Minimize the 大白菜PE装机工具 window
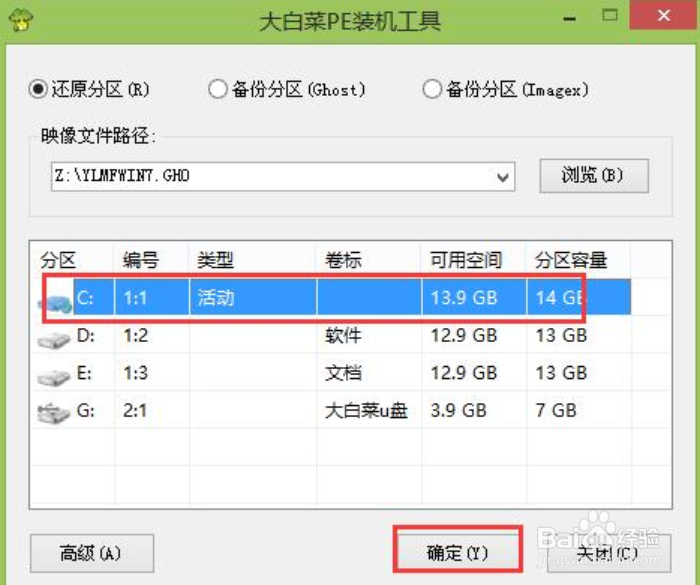This screenshot has width=700, height=585. click(569, 18)
